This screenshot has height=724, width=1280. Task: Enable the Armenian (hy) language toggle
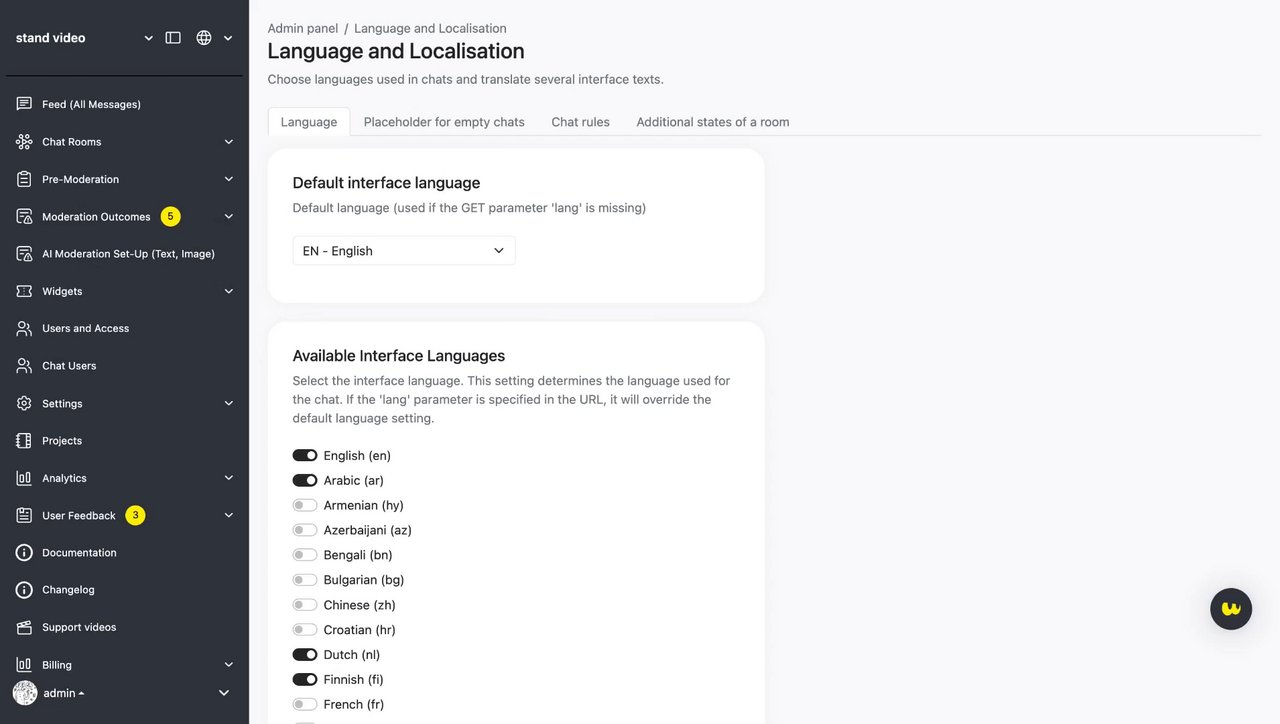[305, 506]
